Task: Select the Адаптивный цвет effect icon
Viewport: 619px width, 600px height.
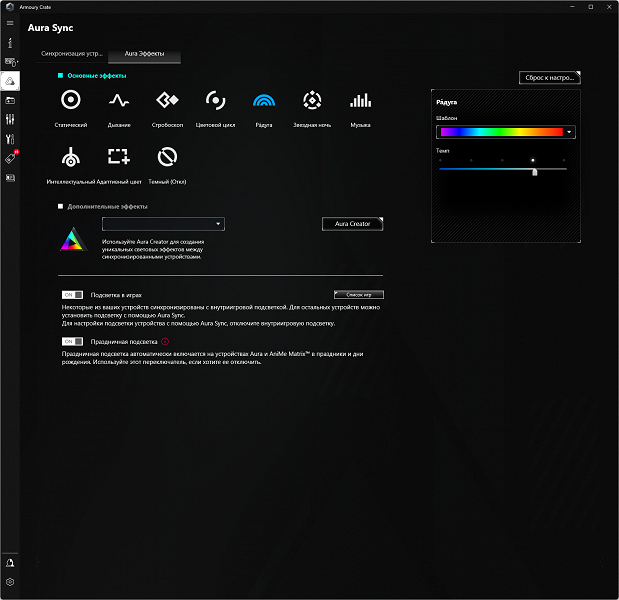Action: pos(119,156)
